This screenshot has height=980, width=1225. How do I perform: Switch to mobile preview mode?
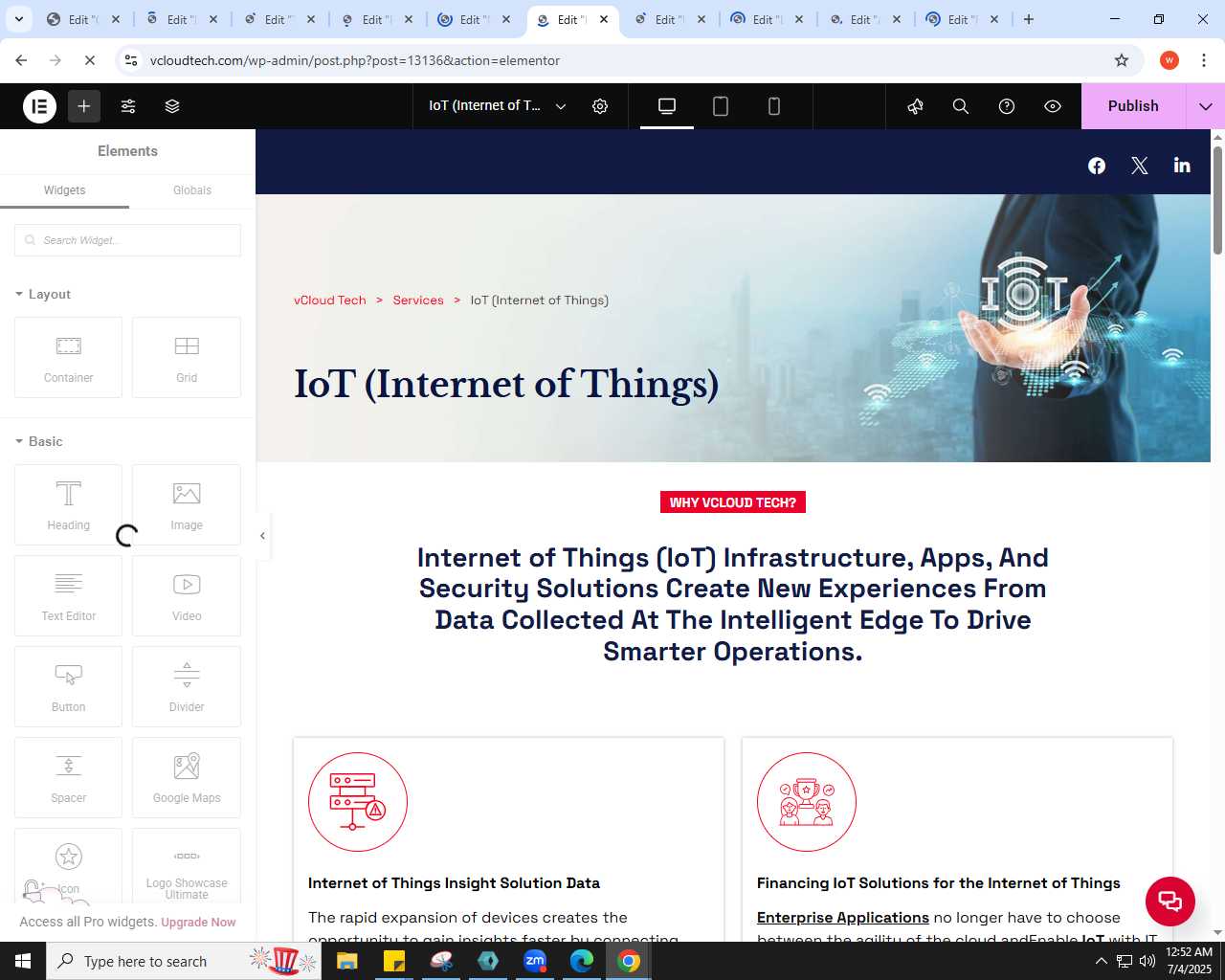pos(774,106)
